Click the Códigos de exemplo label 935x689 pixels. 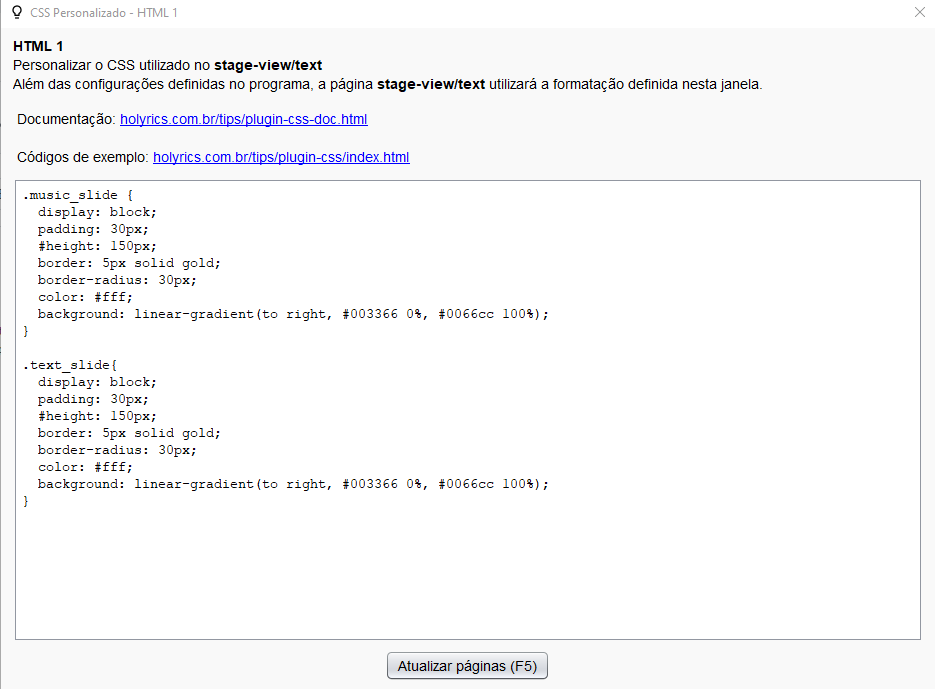coord(82,157)
